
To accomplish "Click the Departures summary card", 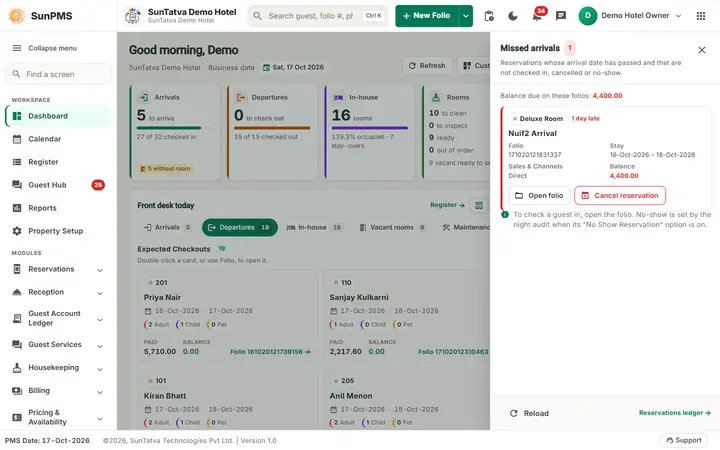I will pyautogui.click(x=272, y=132).
